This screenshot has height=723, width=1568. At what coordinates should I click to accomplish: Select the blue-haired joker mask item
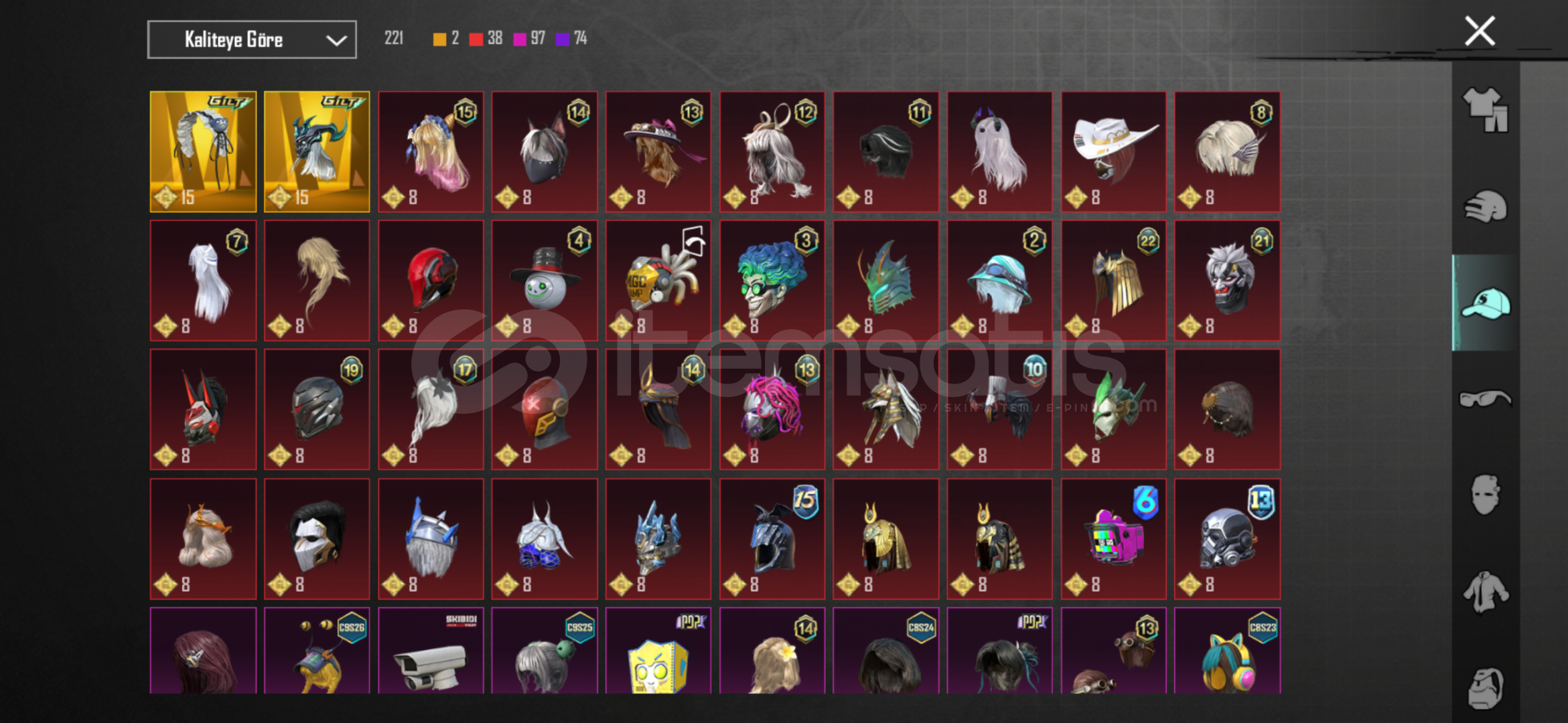pos(772,280)
